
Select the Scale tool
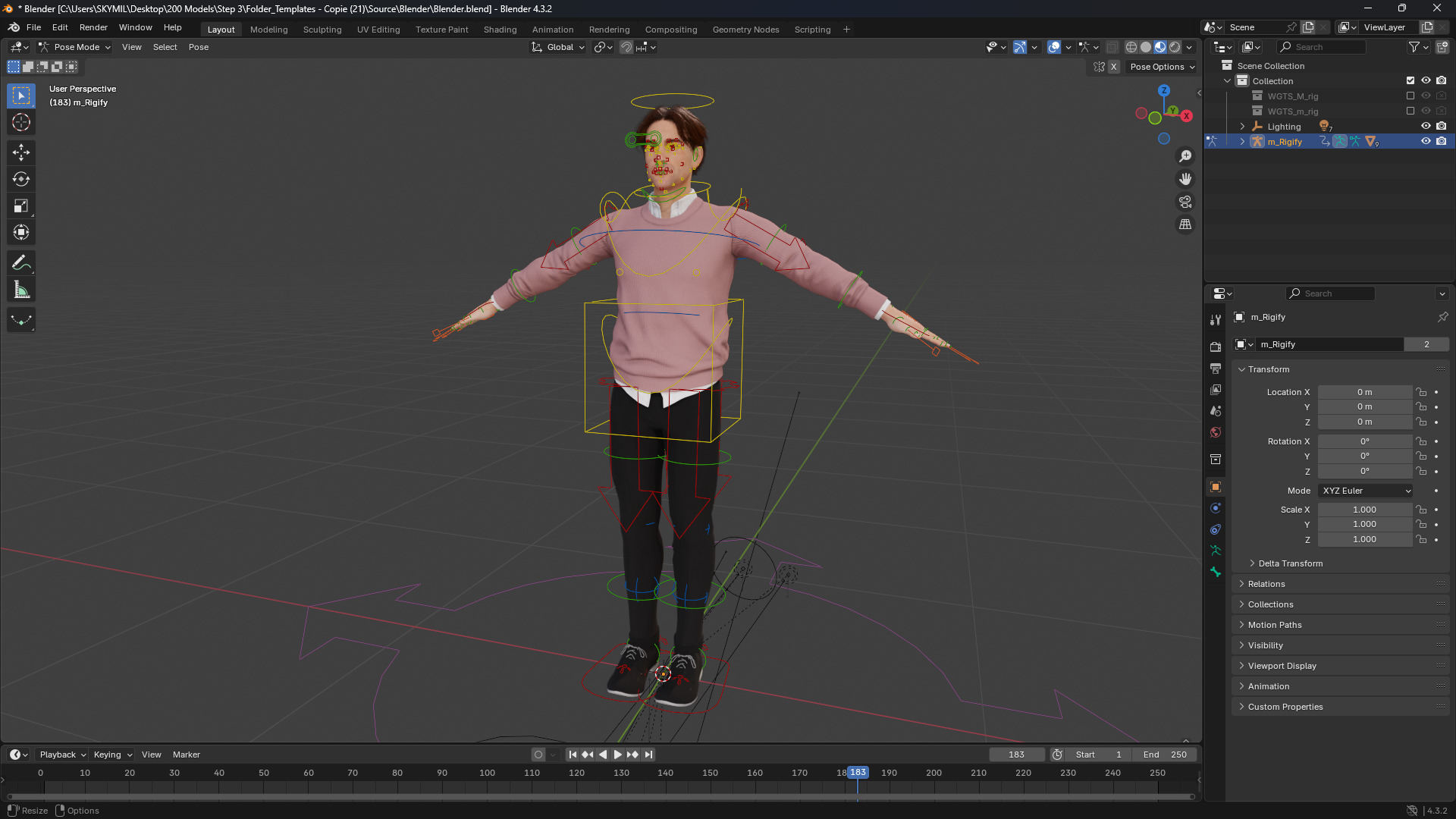click(x=21, y=206)
